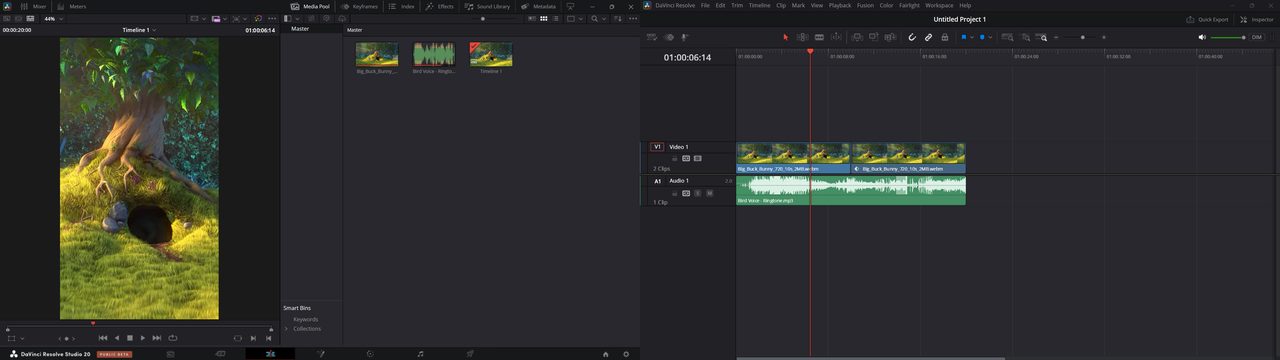Select Timeline 1 thumbnail in pool
This screenshot has height=360, width=1280.
[x=491, y=55]
